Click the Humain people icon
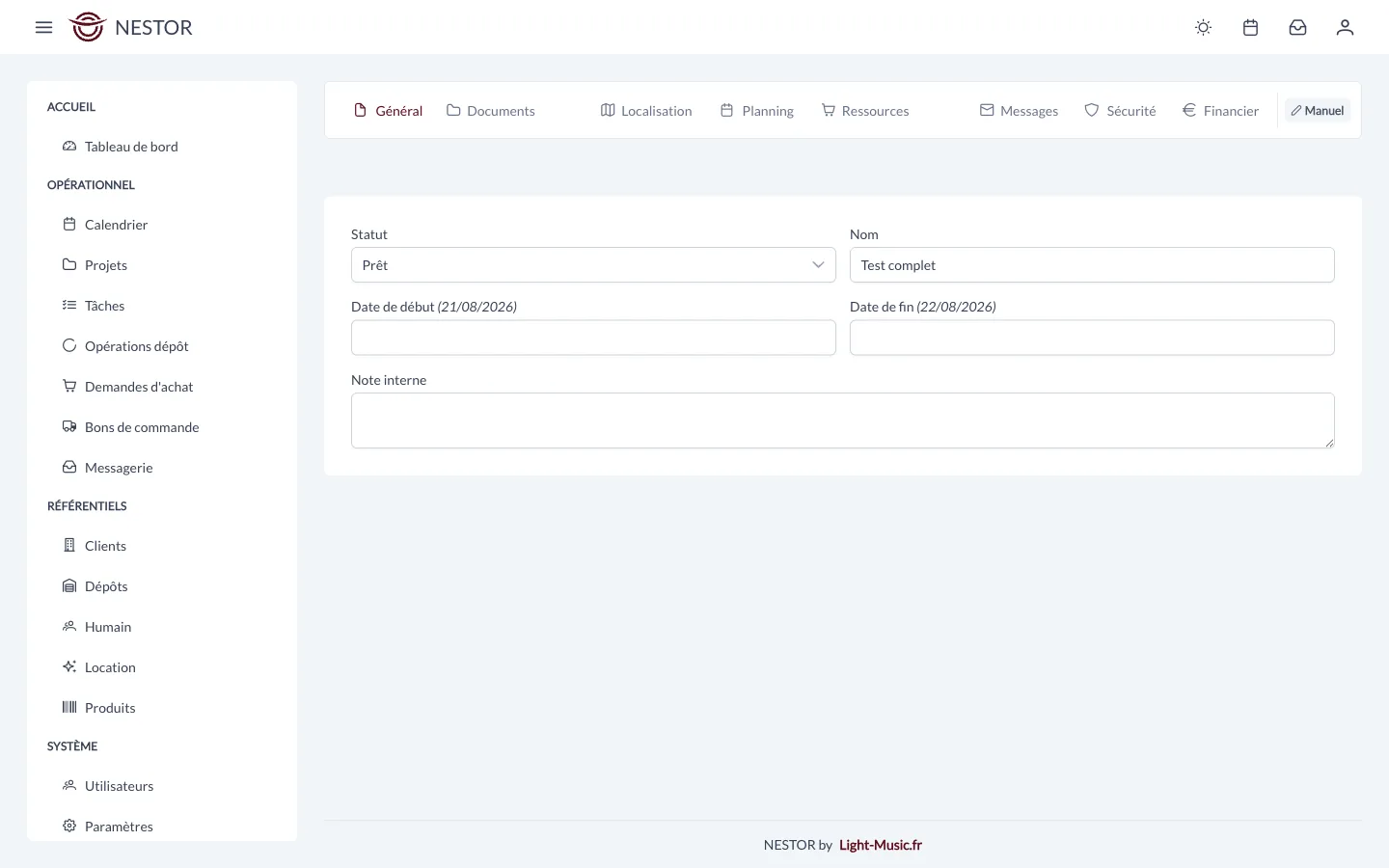Viewport: 1389px width, 868px height. point(69,626)
